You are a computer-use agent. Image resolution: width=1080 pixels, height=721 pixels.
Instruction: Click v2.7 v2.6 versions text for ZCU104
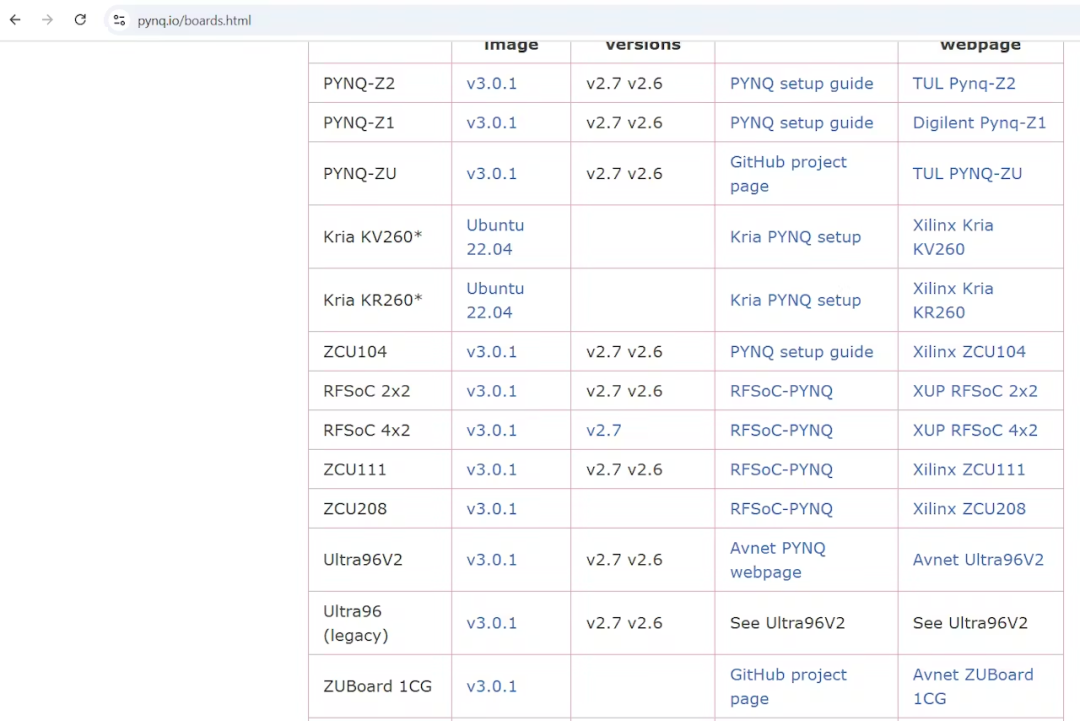point(624,352)
